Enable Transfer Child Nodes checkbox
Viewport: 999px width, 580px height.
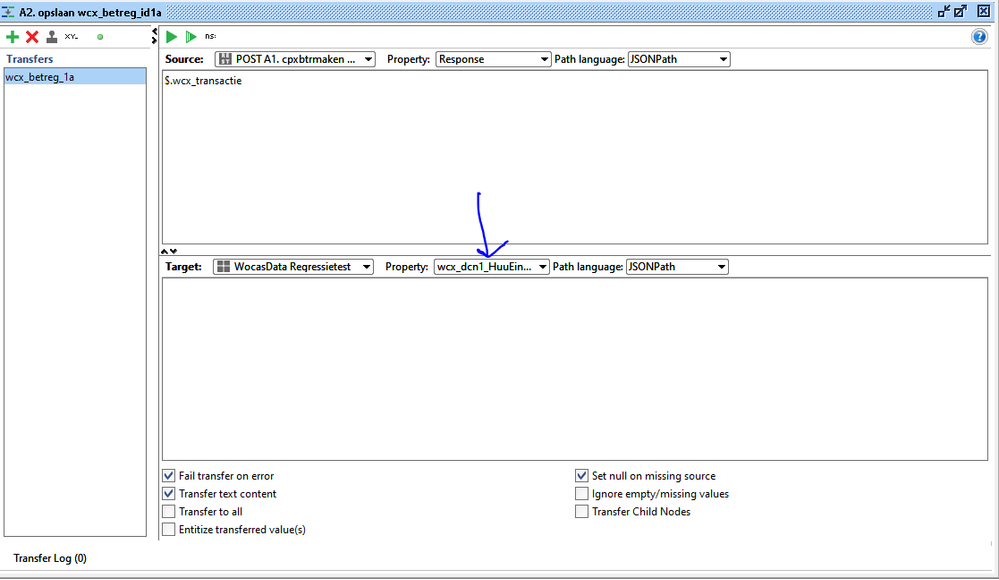[582, 511]
